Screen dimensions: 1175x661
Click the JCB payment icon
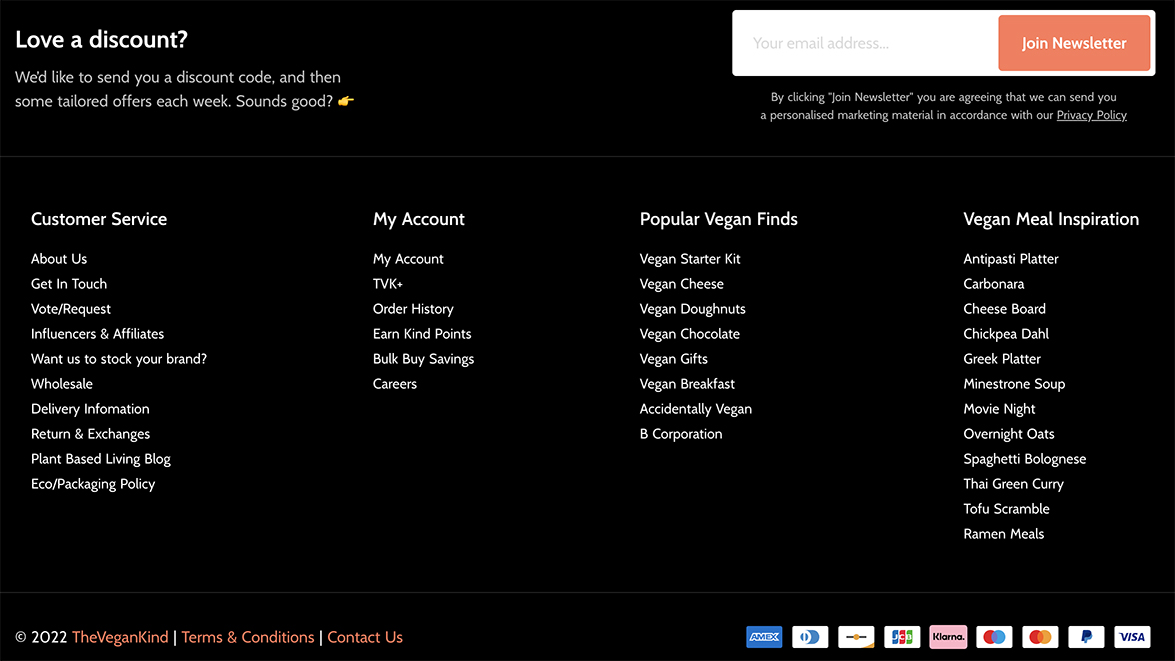pos(902,637)
